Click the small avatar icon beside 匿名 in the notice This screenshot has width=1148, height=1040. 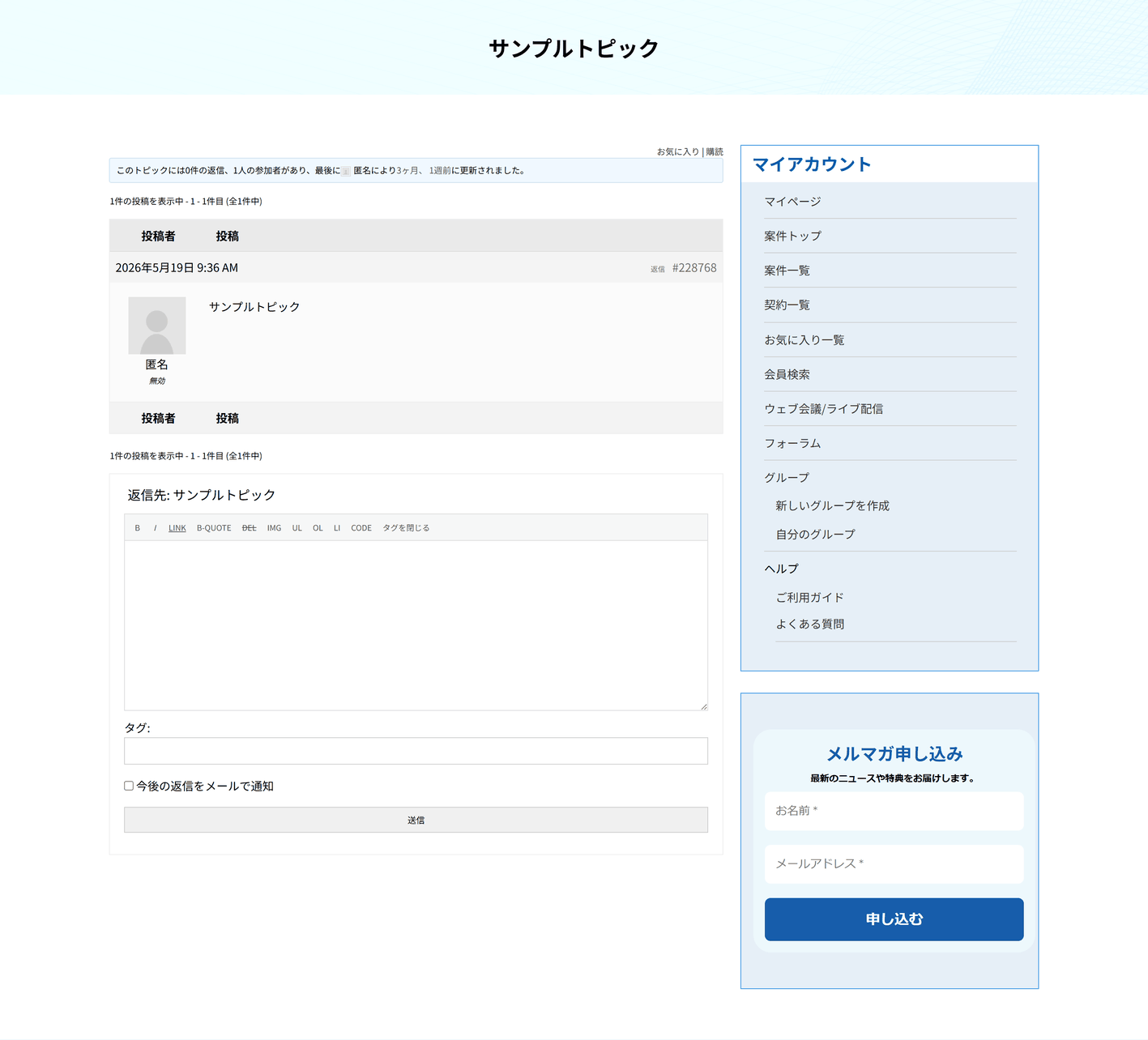pyautogui.click(x=346, y=171)
